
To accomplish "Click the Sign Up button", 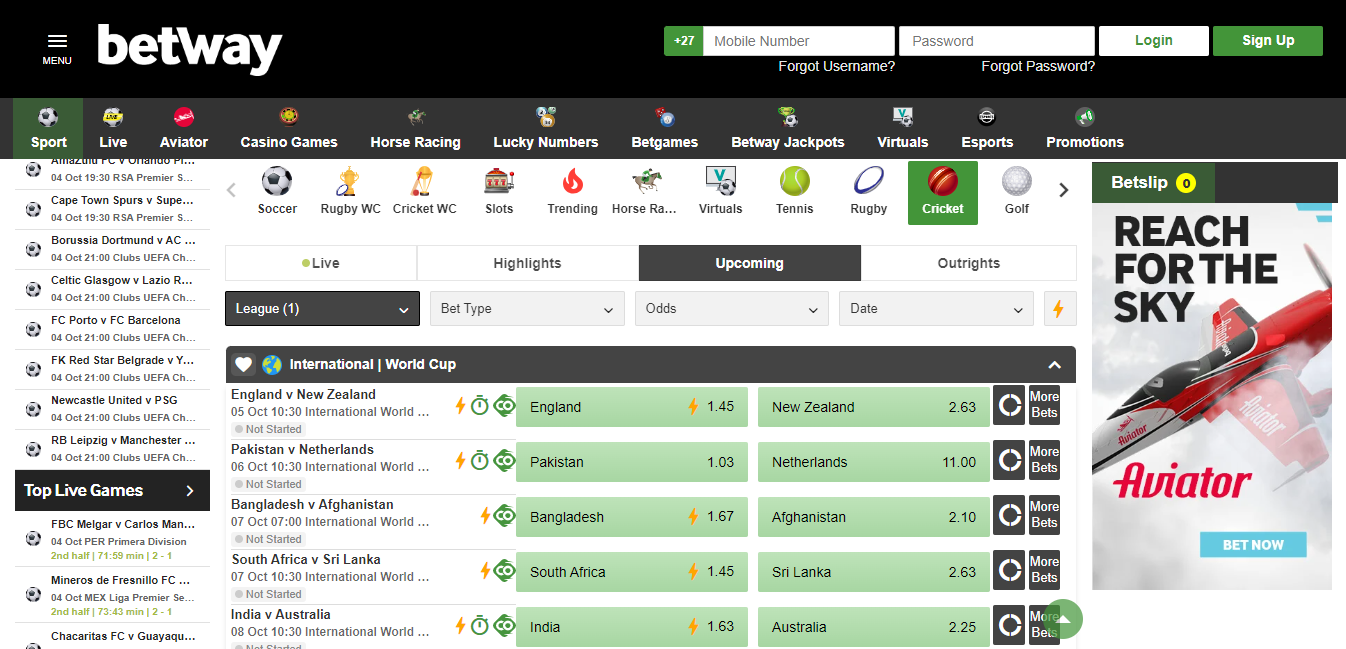I will click(1268, 41).
